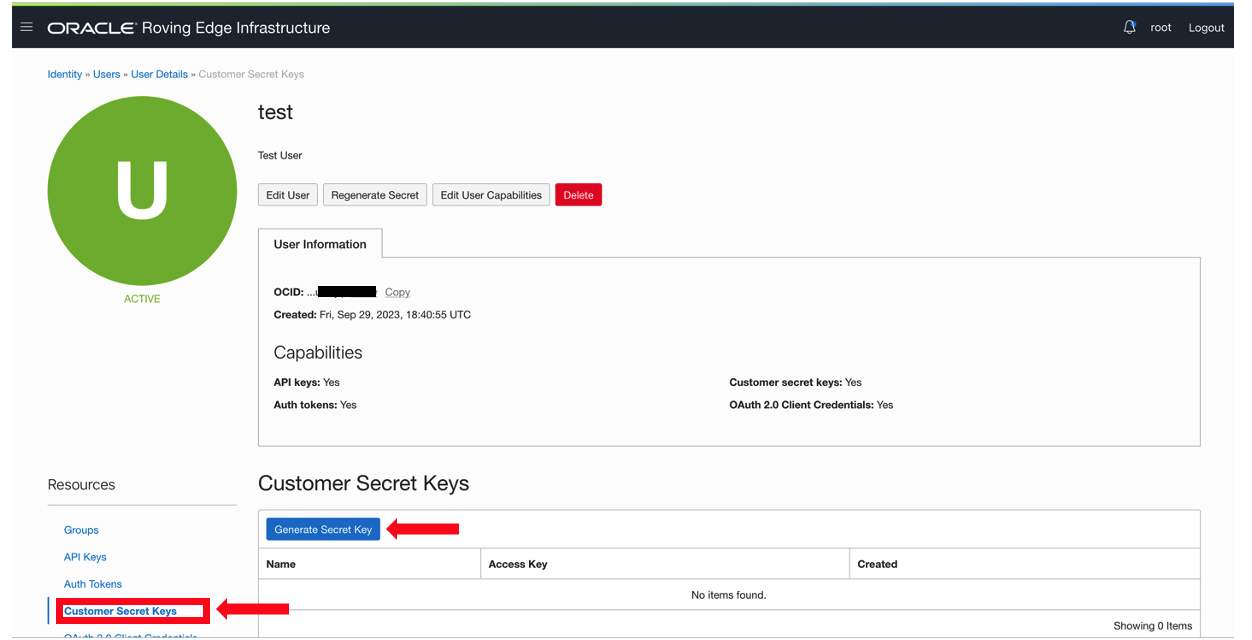
Task: Open the notifications bell
Action: (1129, 27)
